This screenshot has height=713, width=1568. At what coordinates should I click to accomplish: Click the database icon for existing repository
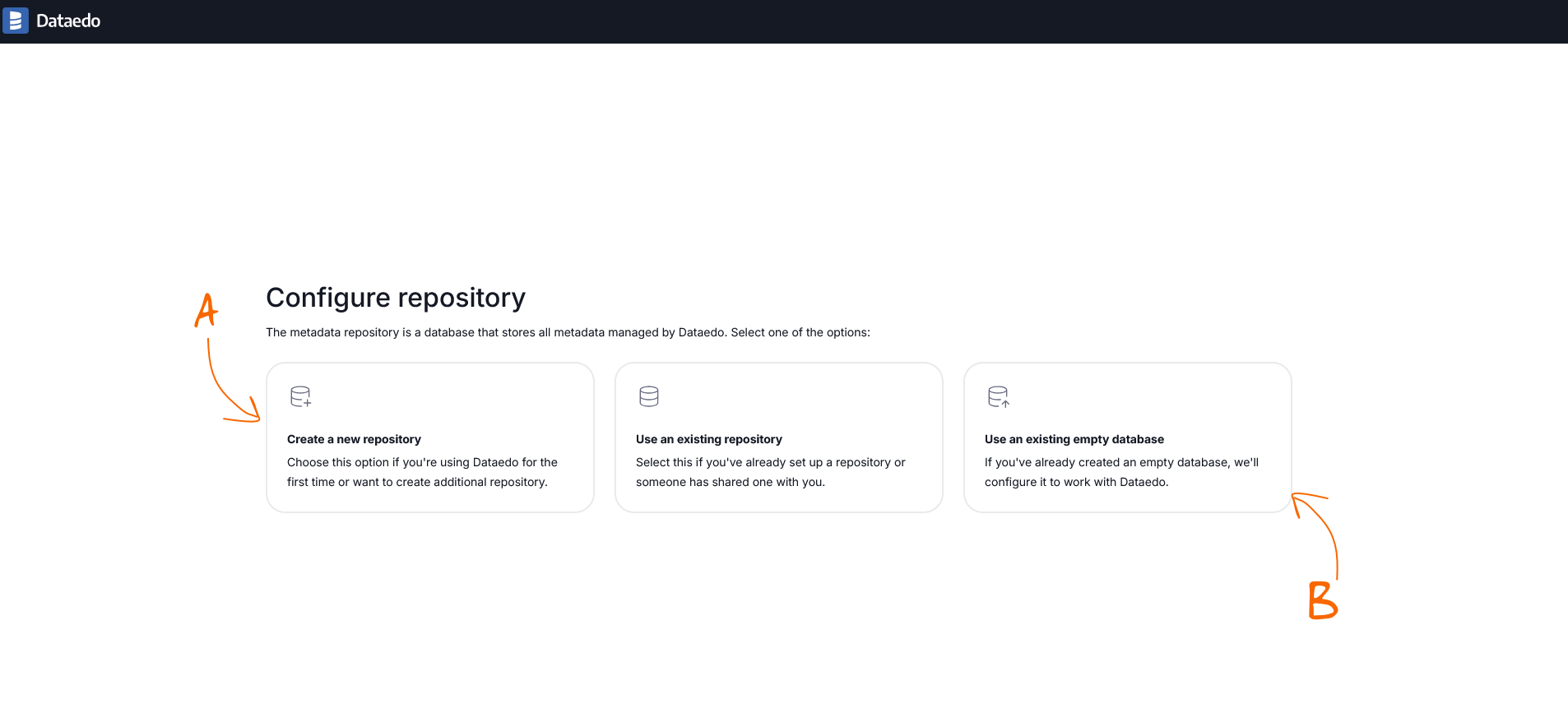(649, 396)
